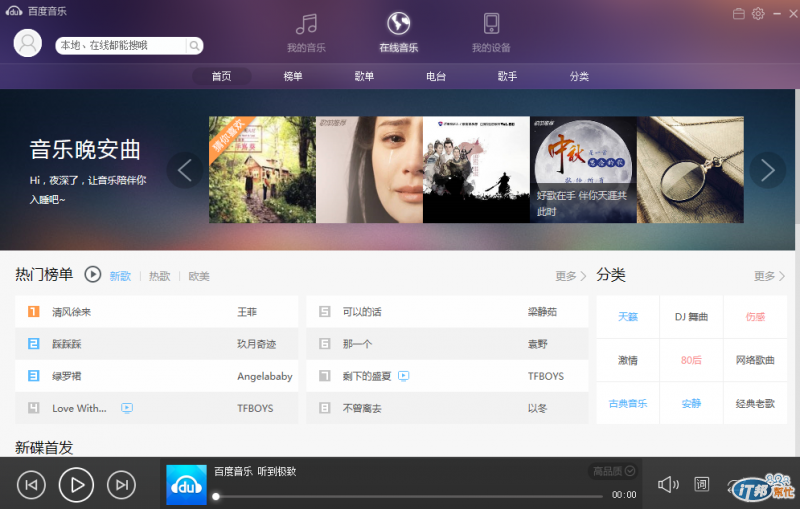Switch to 歌手 tab
The image size is (800, 509).
coord(507,77)
